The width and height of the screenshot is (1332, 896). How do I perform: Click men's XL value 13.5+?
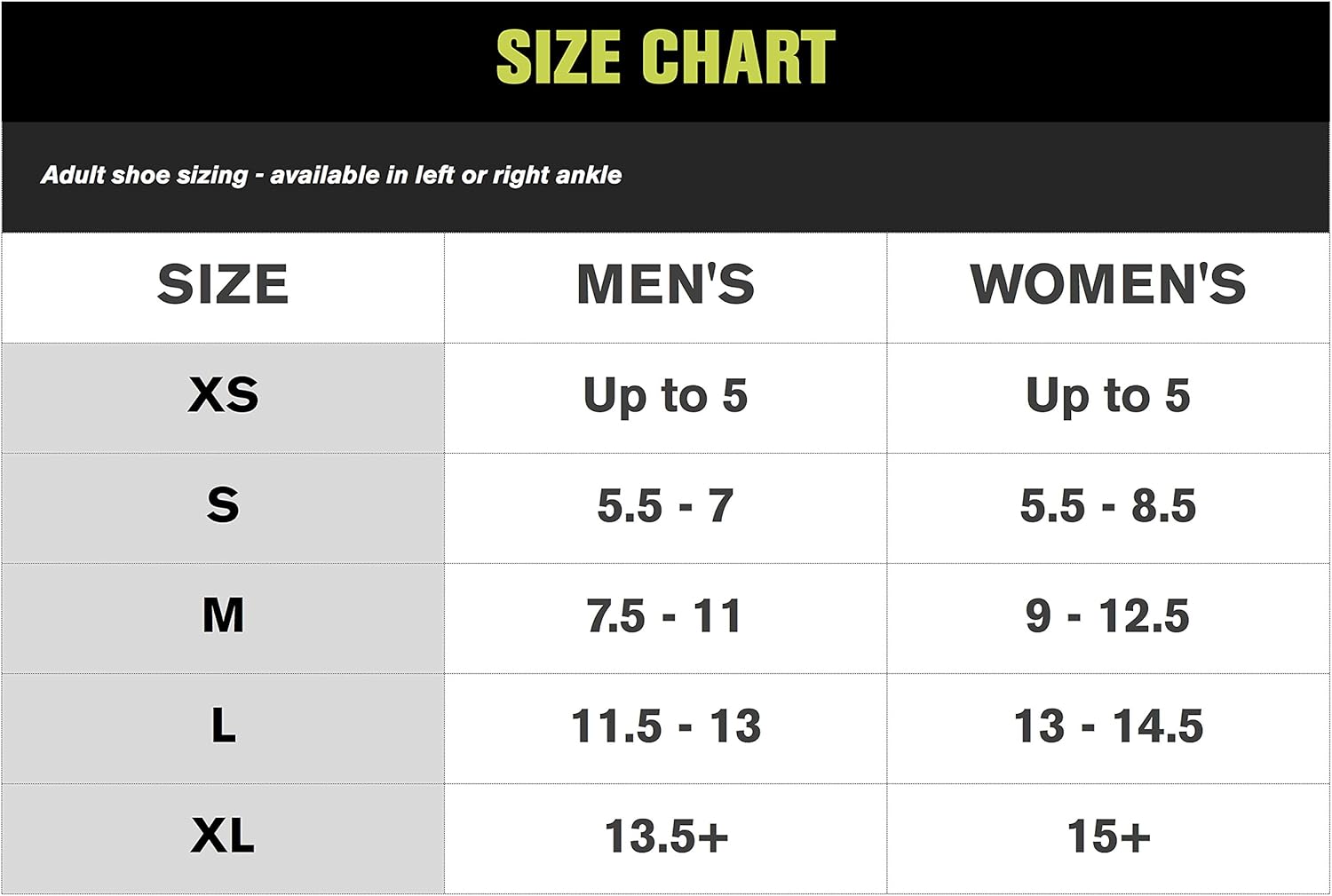pos(665,837)
